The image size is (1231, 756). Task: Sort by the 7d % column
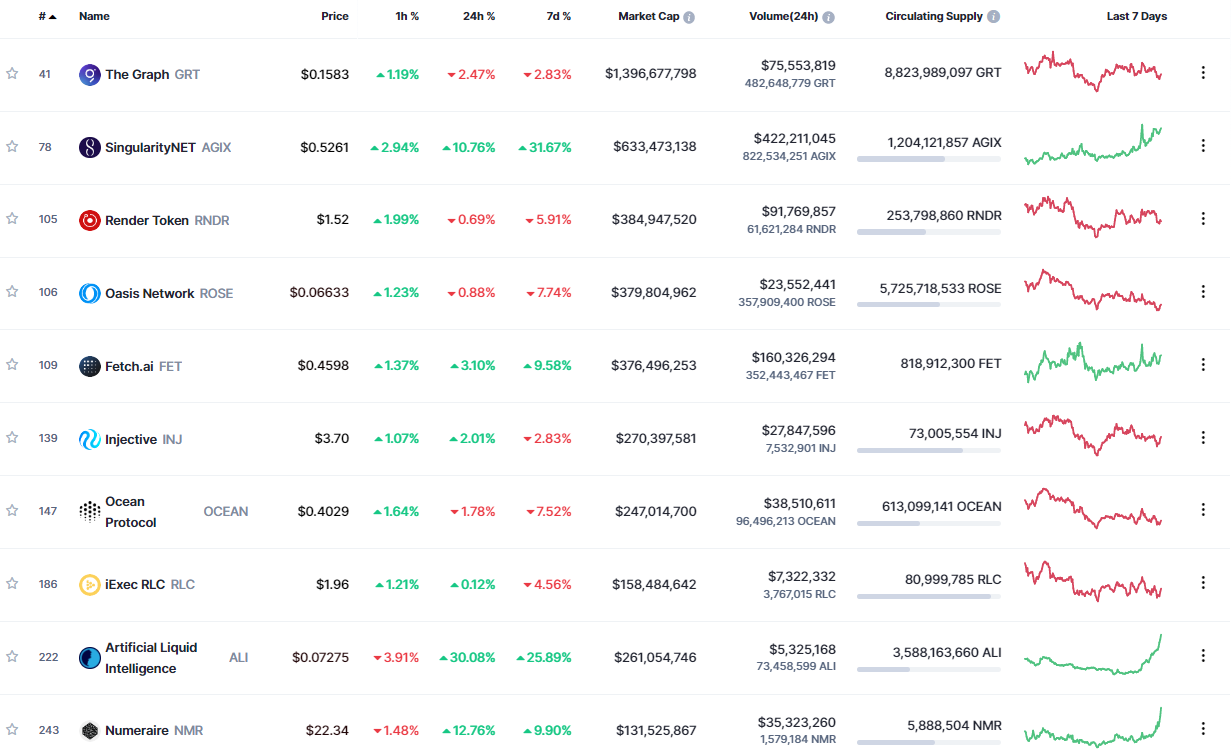pos(559,17)
